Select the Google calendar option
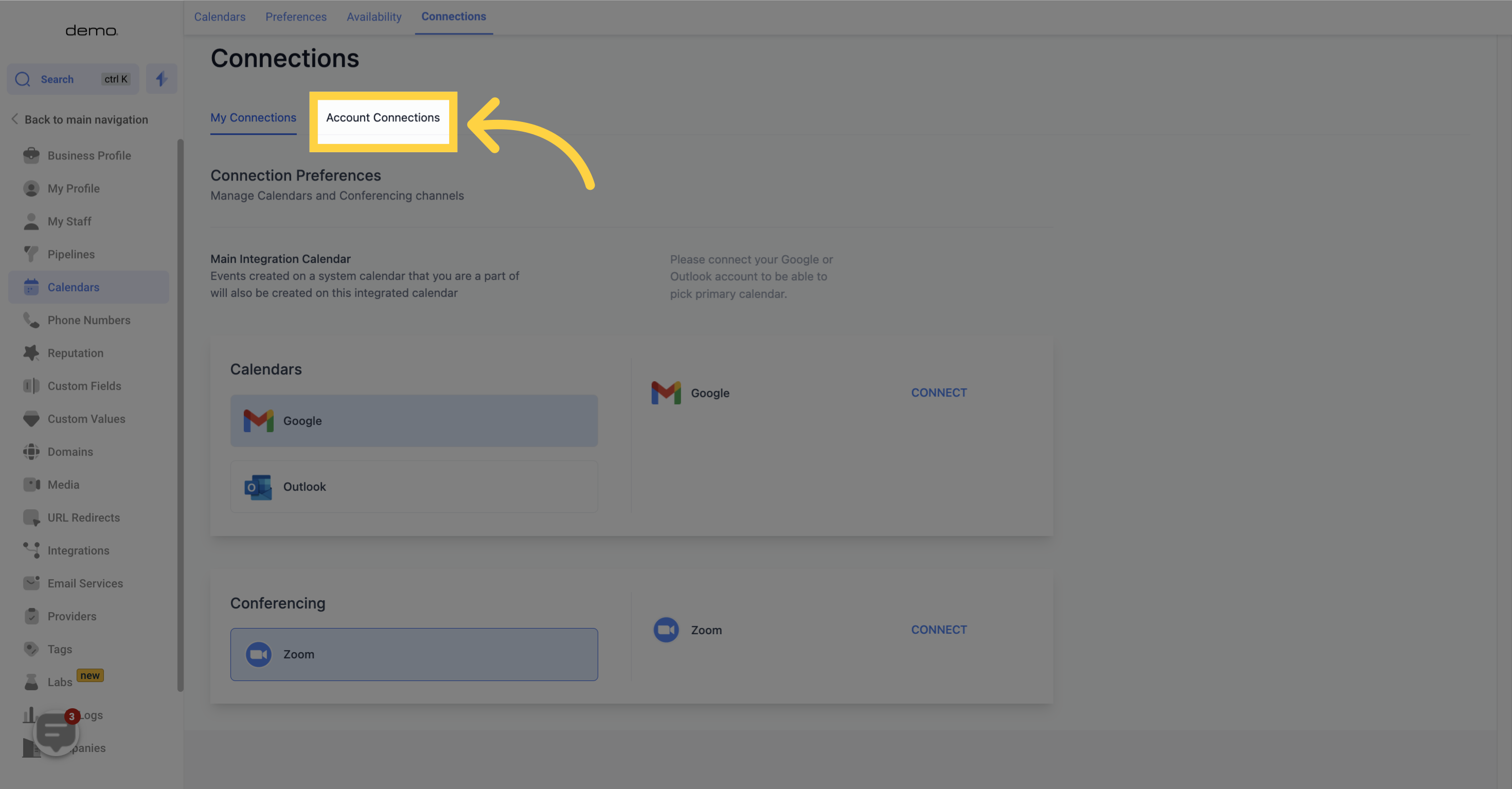Viewport: 1512px width, 789px height. coord(414,420)
